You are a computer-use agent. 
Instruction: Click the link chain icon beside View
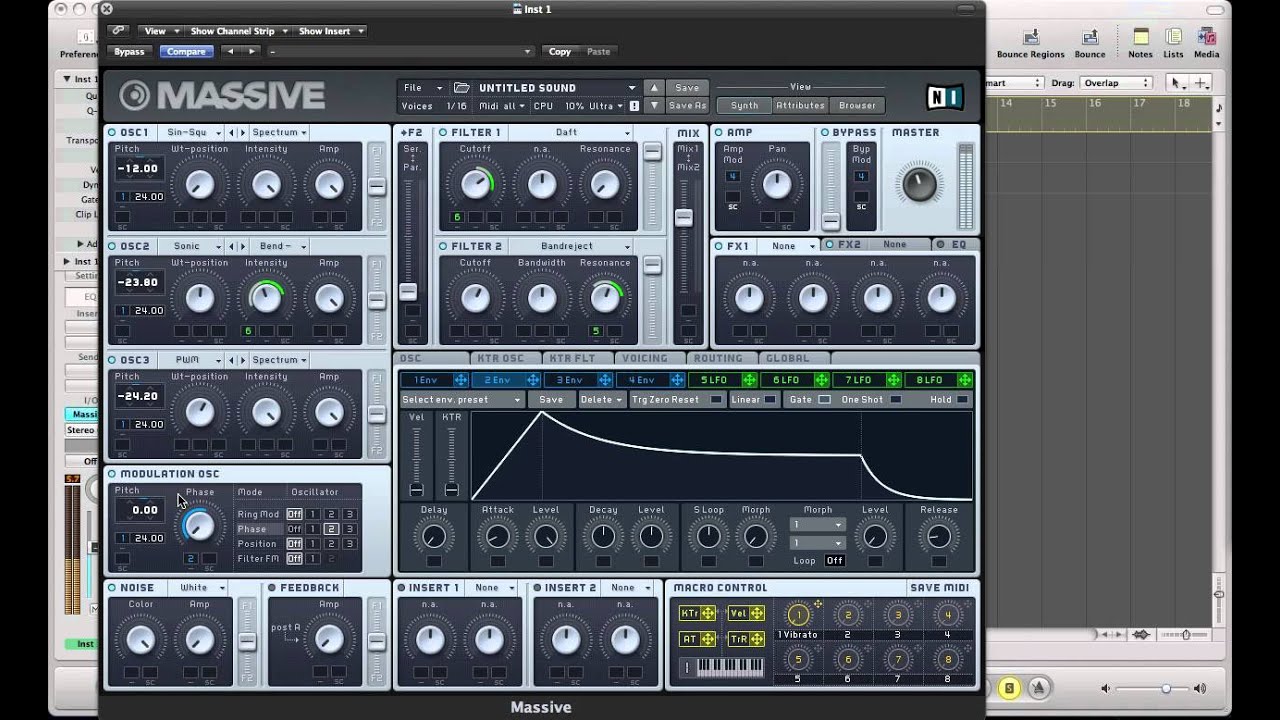[x=118, y=31]
